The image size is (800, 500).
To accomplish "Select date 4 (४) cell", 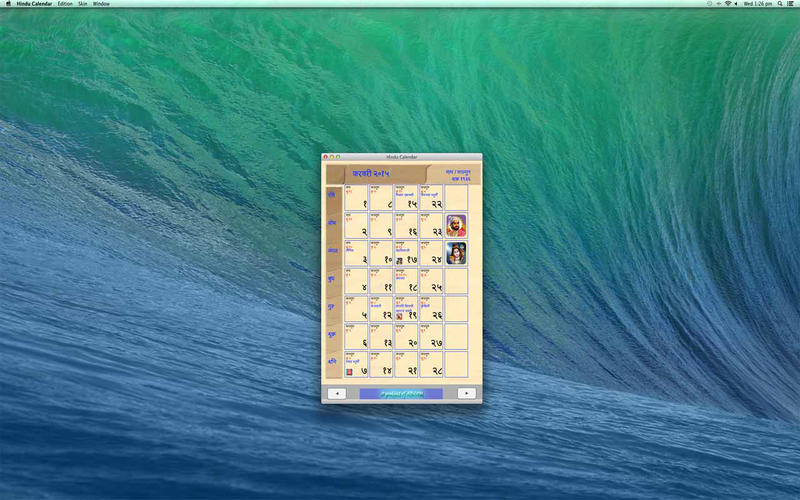I will pos(356,281).
